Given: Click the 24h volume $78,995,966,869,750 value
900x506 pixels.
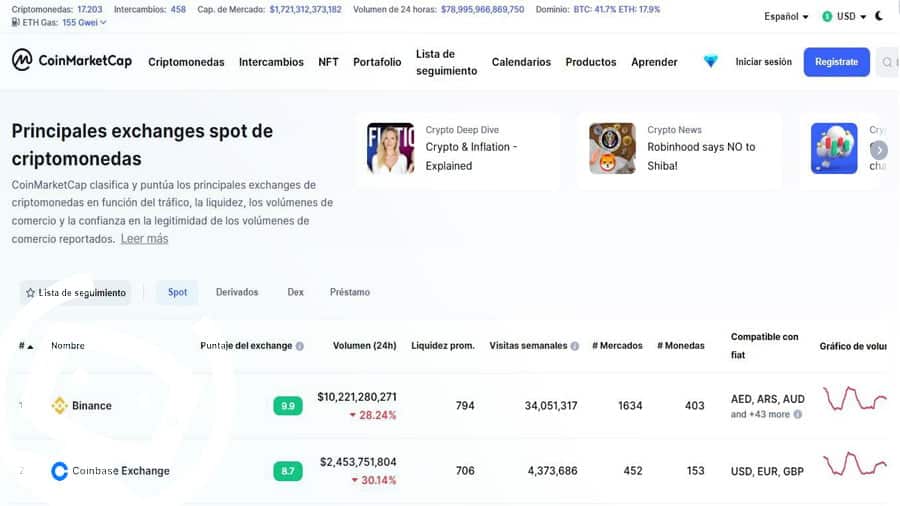Looking at the screenshot, I should coord(482,9).
